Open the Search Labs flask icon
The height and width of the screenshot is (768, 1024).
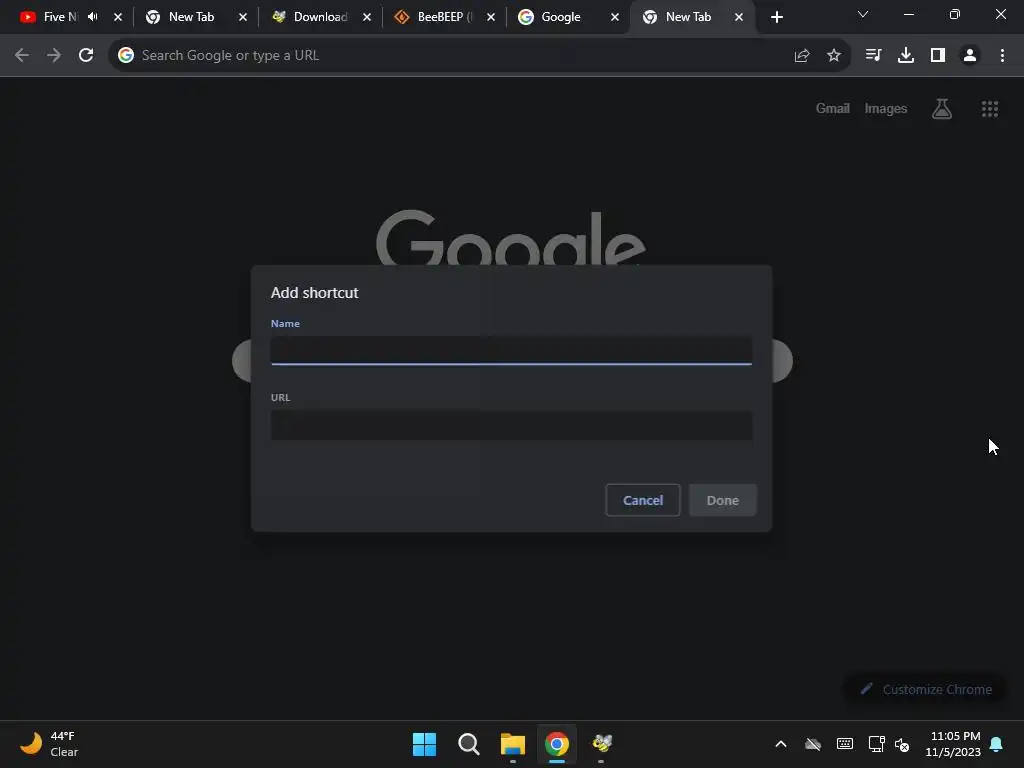(942, 108)
